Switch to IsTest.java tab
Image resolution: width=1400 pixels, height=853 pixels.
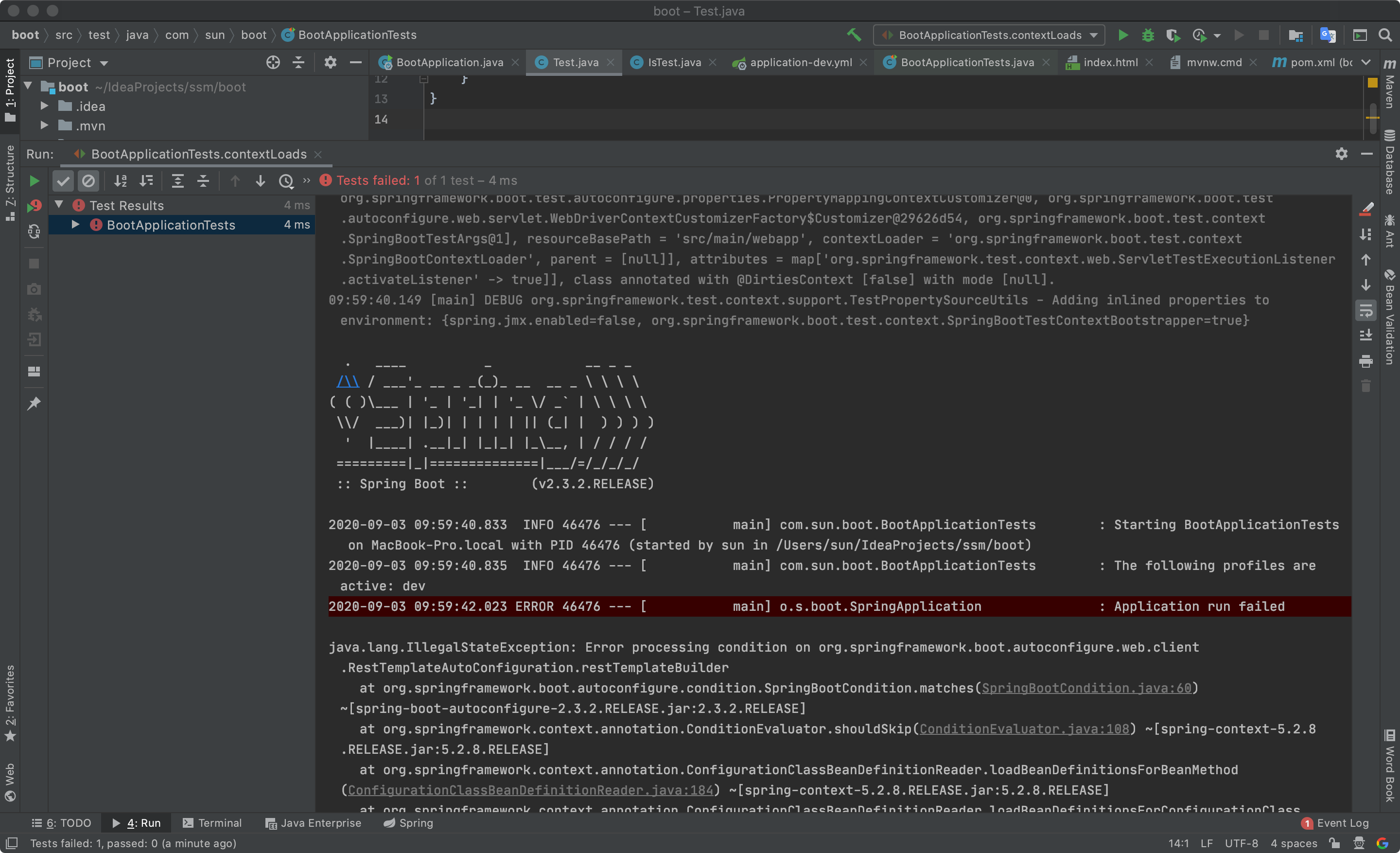[x=674, y=63]
